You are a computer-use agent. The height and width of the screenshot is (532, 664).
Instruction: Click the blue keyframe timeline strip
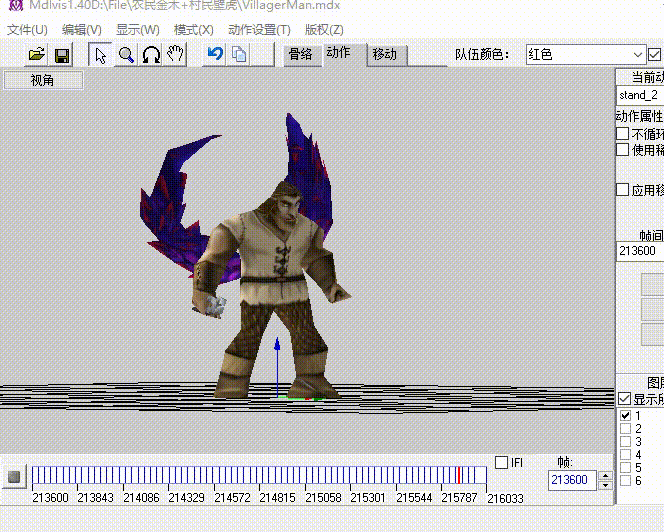click(x=259, y=475)
